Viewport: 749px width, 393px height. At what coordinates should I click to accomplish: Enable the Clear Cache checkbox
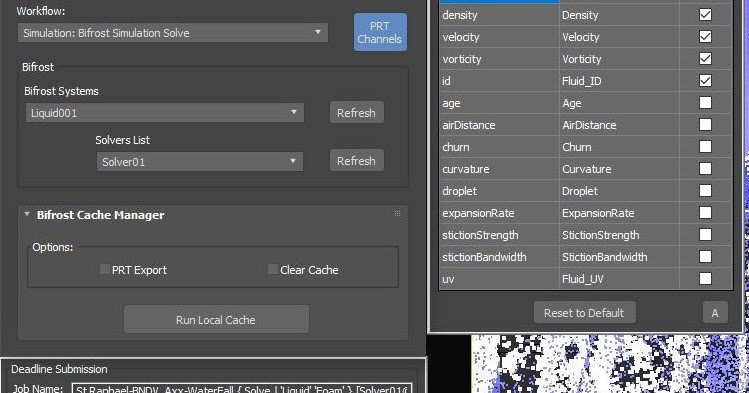(x=273, y=269)
